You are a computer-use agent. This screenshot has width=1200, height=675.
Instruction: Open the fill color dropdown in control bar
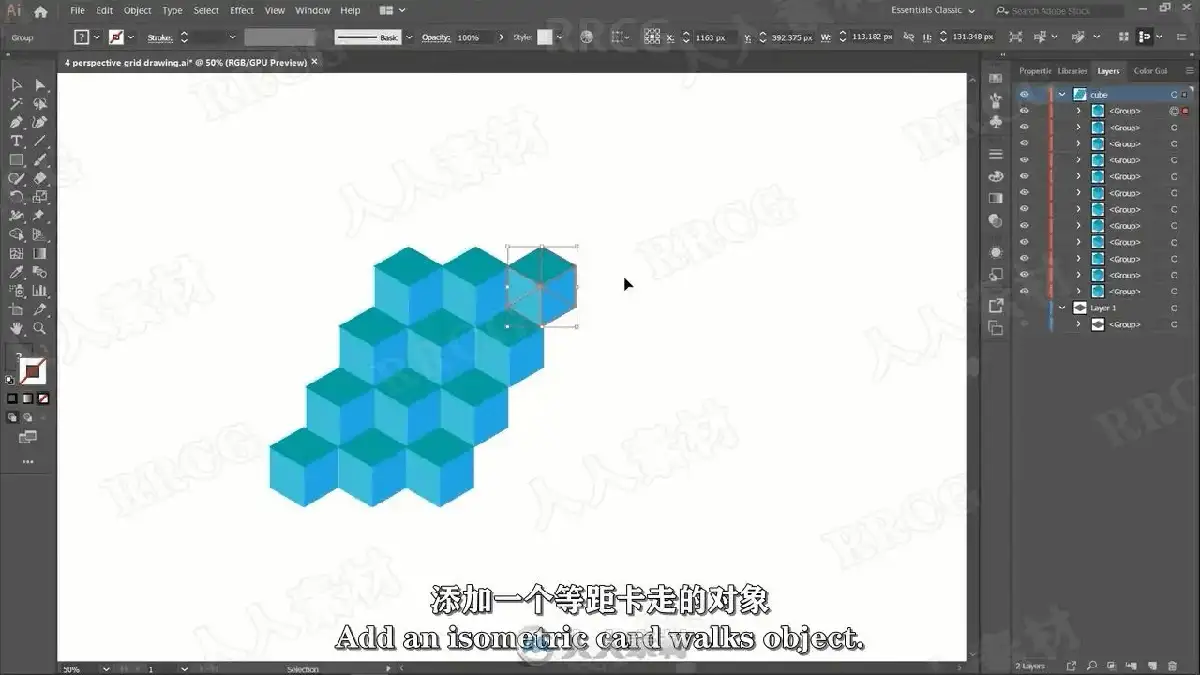tap(97, 37)
